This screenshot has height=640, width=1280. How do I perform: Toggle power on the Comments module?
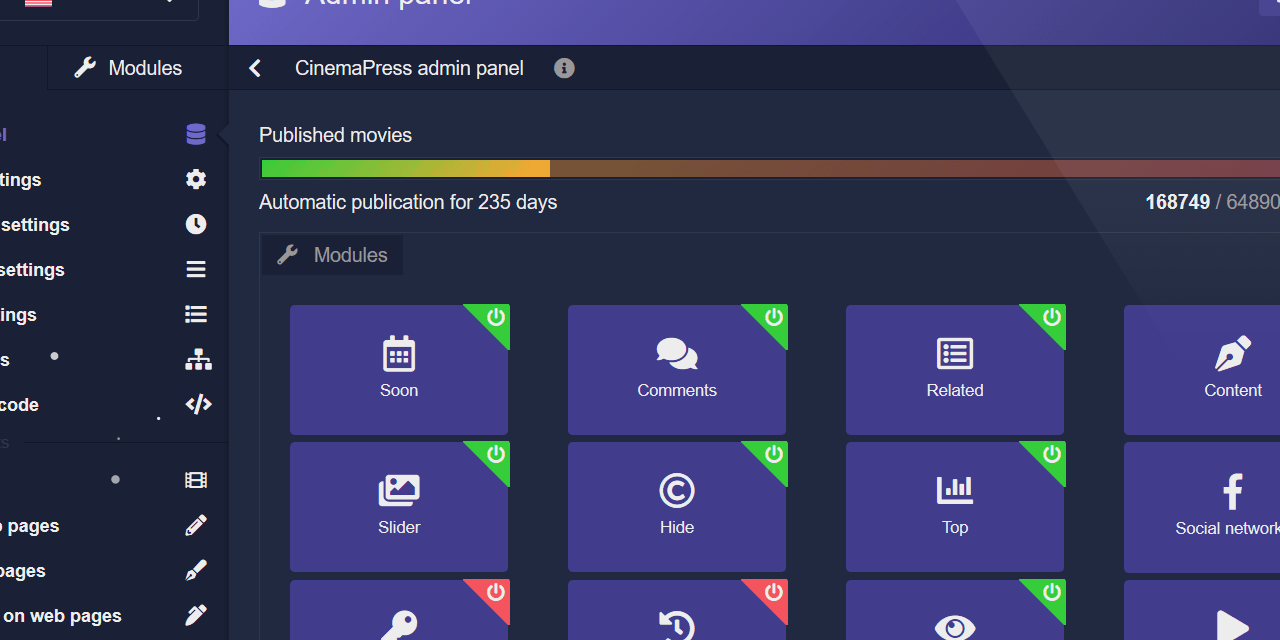[x=773, y=317]
